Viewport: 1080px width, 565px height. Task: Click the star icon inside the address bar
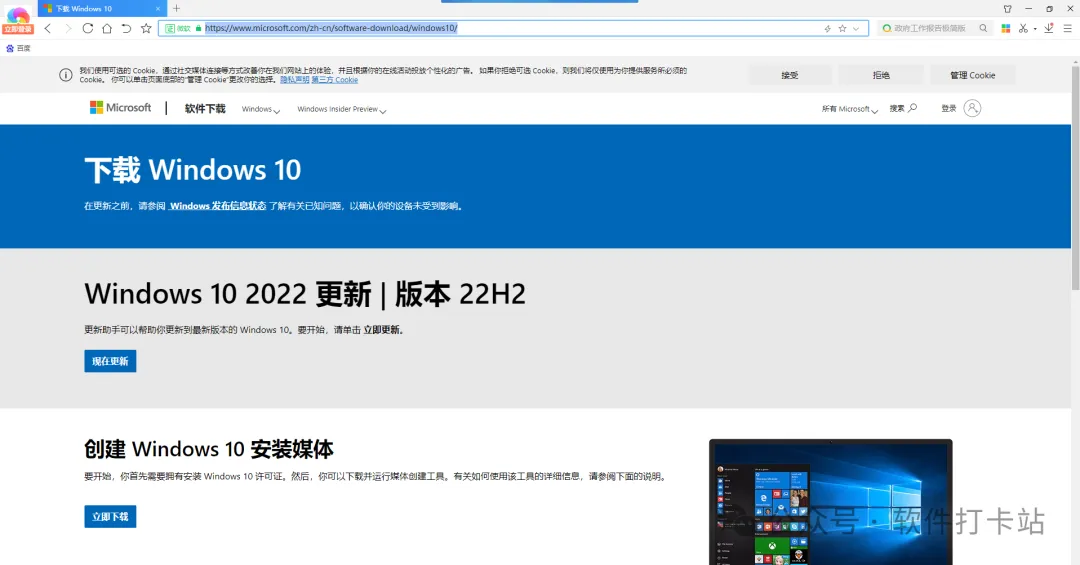[x=842, y=28]
